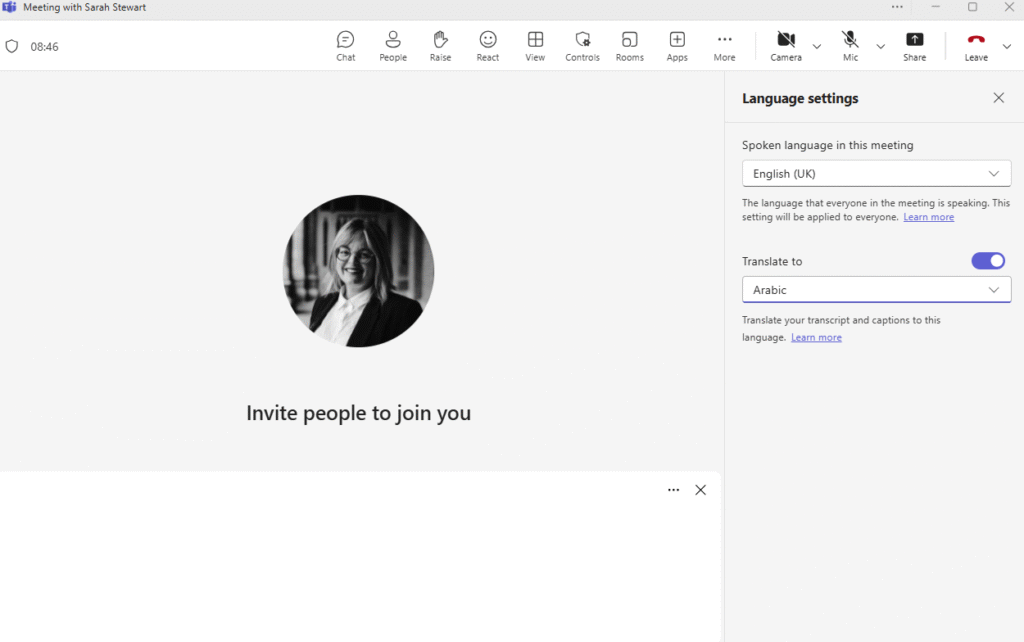Open the More actions menu
Viewport: 1024px width, 642px height.
pos(724,45)
